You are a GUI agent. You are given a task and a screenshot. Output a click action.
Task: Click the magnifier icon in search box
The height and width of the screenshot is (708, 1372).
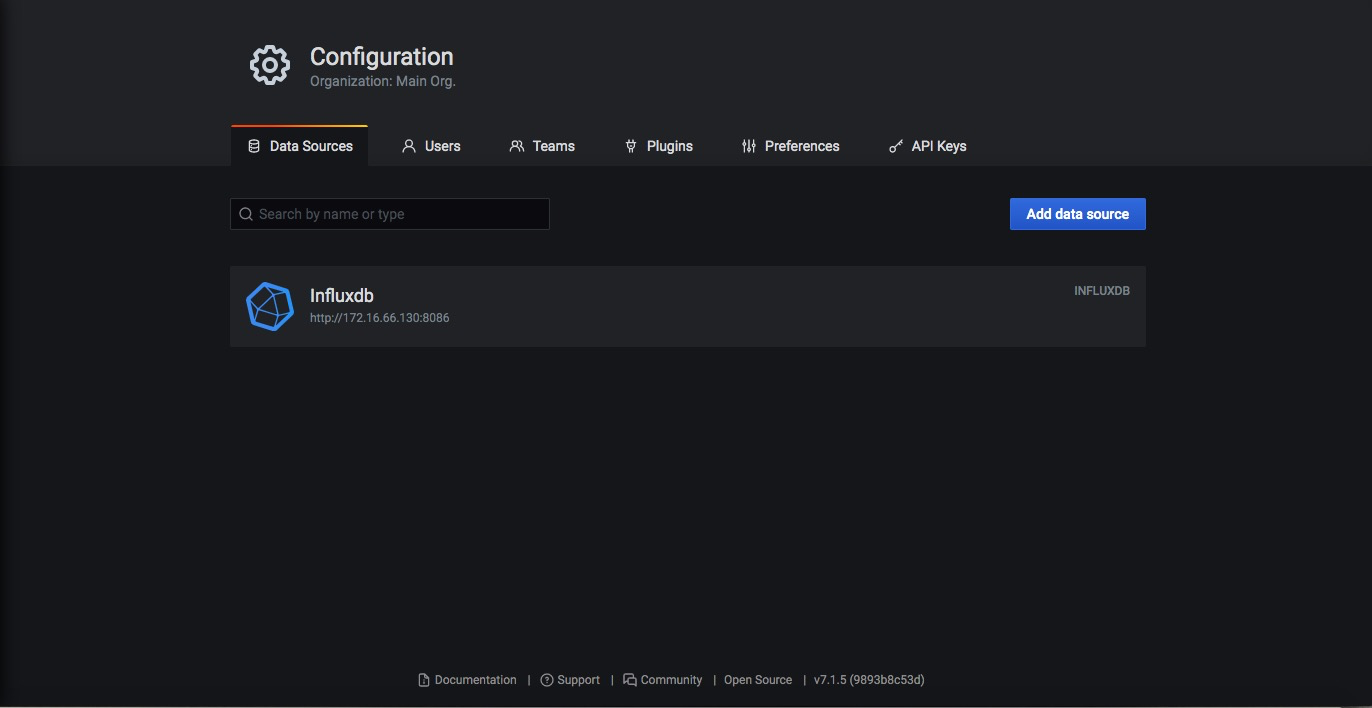[246, 214]
